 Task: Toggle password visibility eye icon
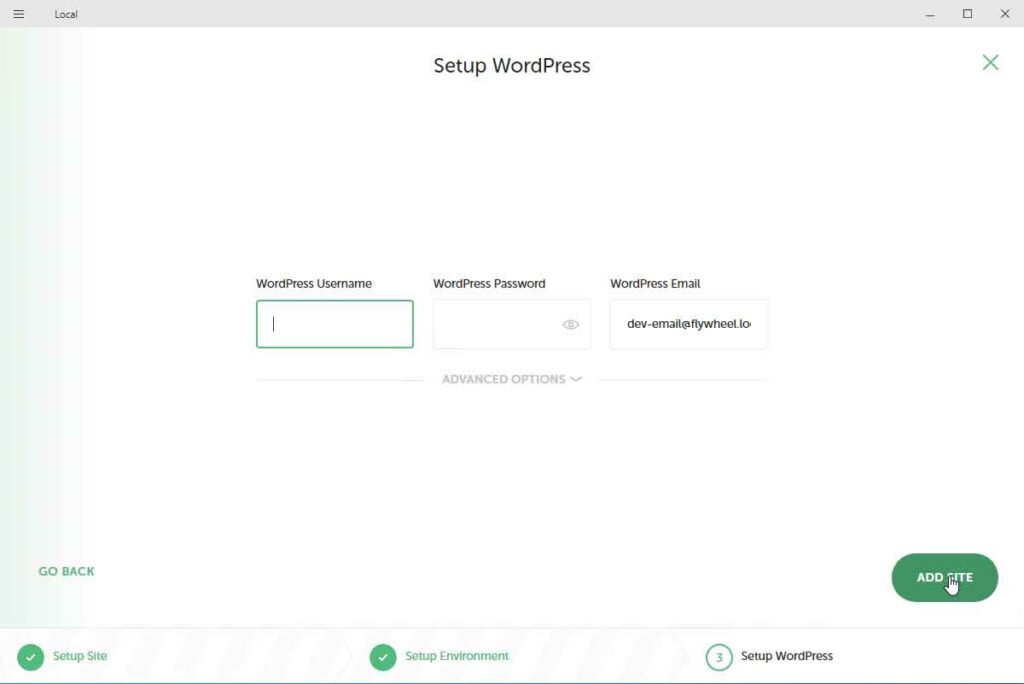pyautogui.click(x=570, y=324)
